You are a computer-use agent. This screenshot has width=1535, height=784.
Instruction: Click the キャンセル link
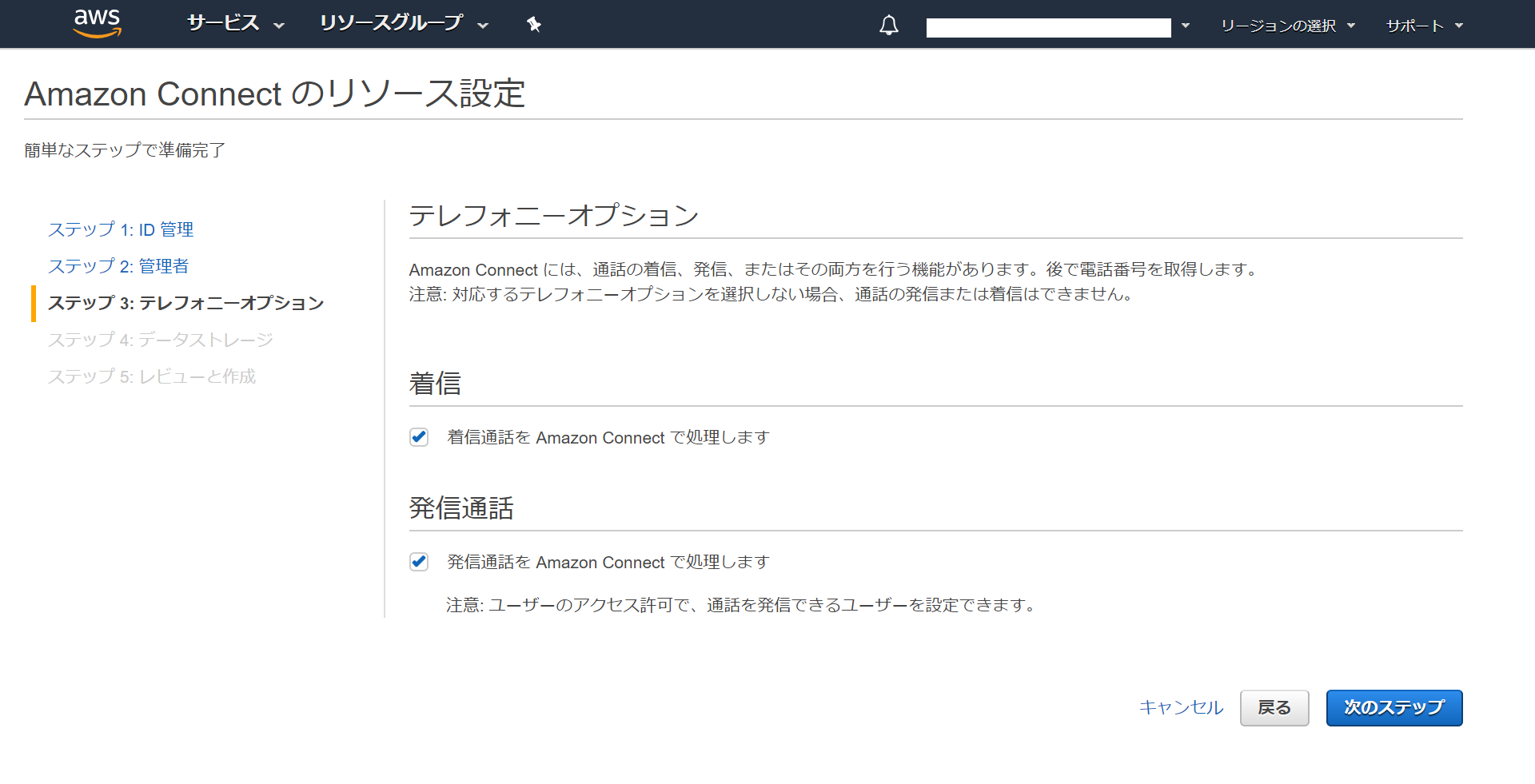pos(1181,707)
